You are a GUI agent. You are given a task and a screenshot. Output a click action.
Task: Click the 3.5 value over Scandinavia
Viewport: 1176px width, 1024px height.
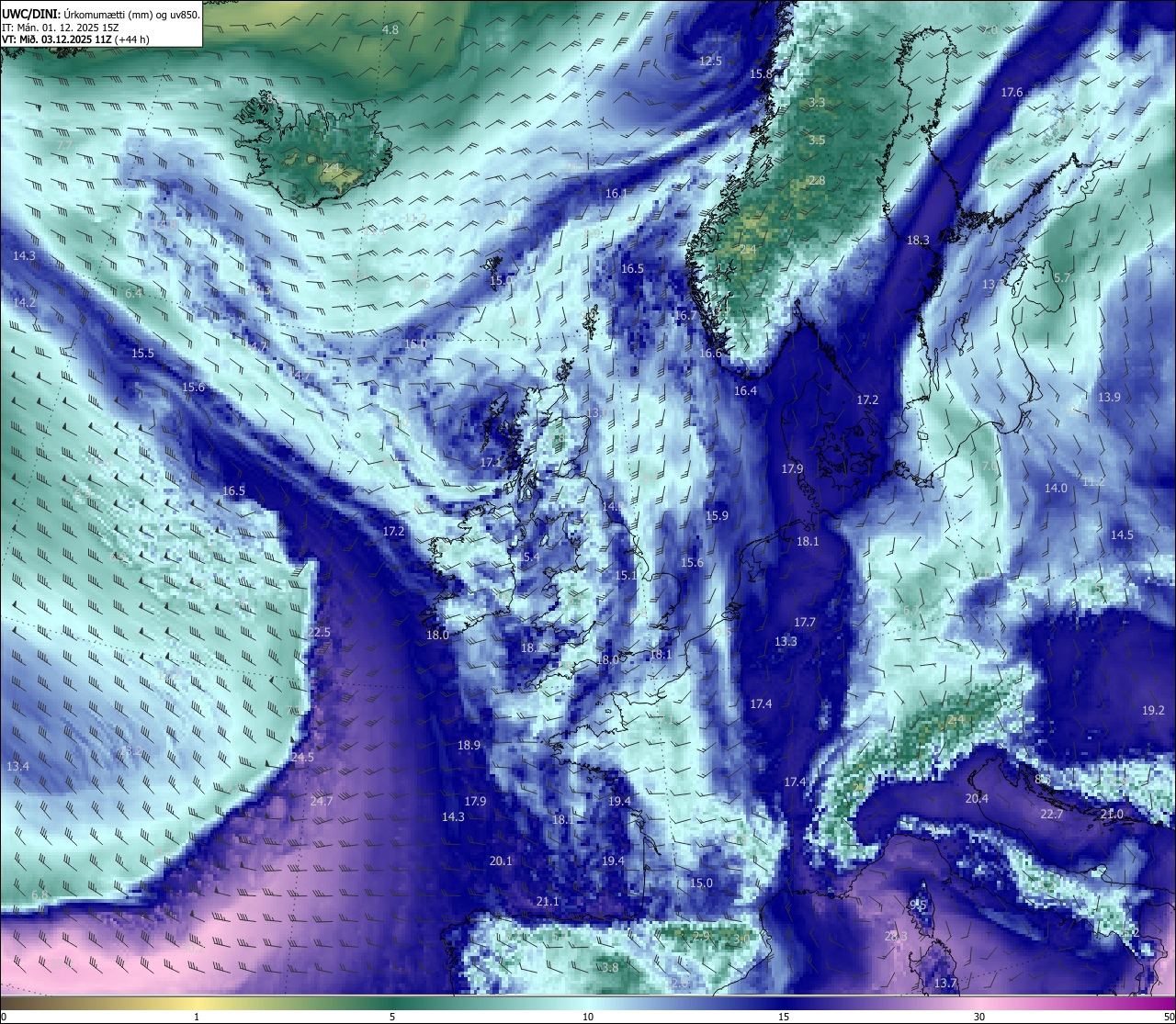point(817,141)
